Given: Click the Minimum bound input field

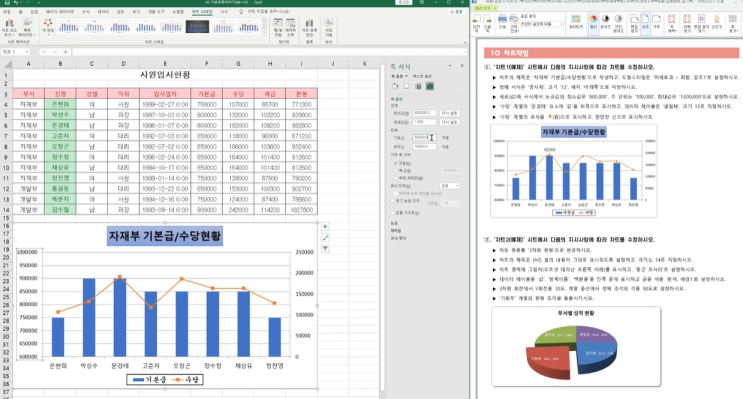Looking at the screenshot, I should tap(424, 113).
